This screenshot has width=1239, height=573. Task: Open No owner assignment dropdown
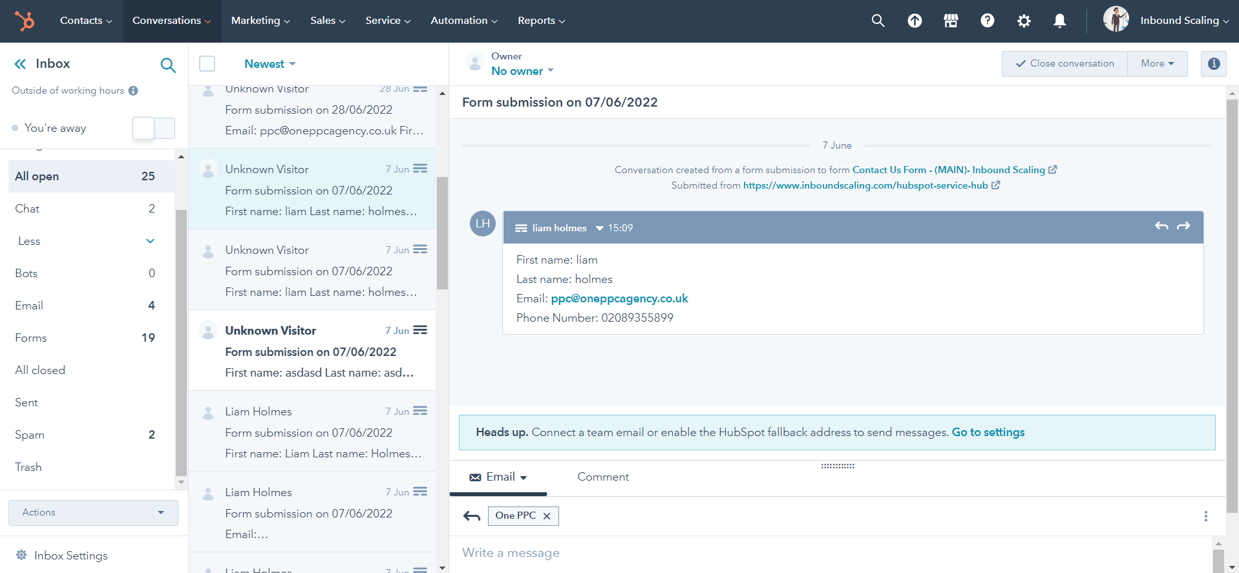click(x=522, y=71)
